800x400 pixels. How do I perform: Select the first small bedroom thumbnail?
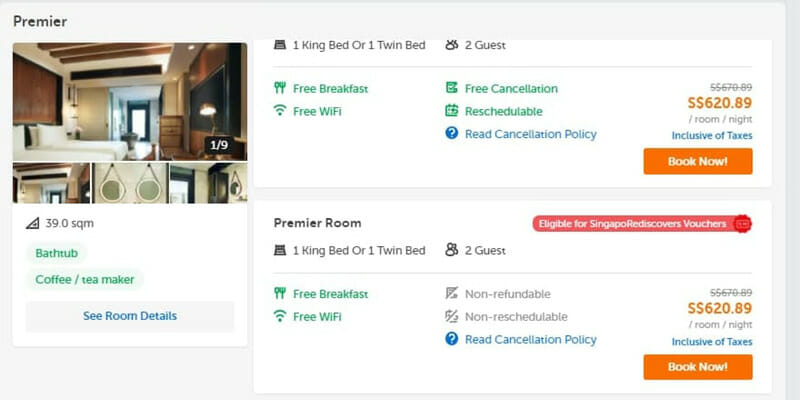pos(52,183)
